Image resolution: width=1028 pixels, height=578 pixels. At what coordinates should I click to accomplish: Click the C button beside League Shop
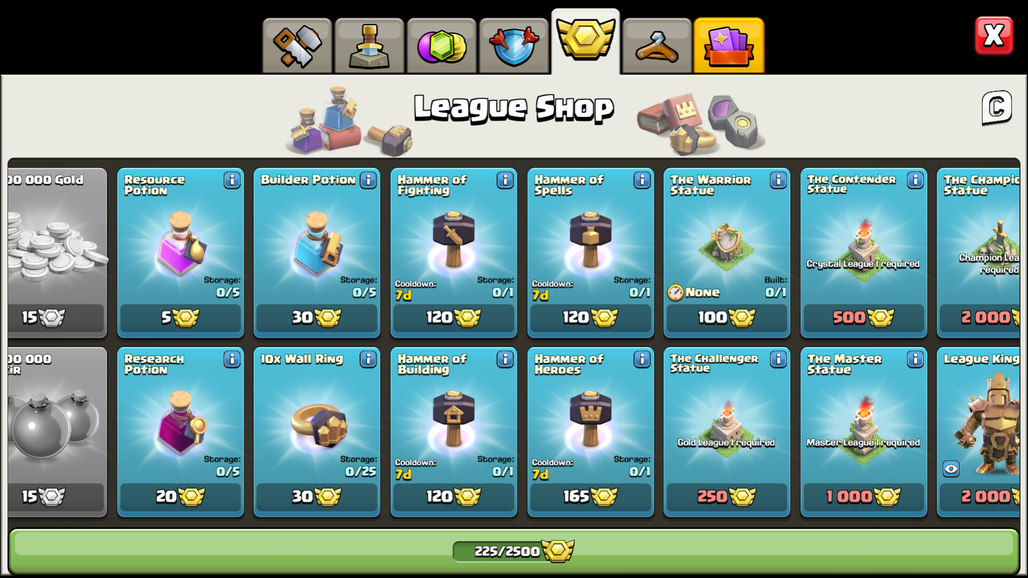click(997, 107)
